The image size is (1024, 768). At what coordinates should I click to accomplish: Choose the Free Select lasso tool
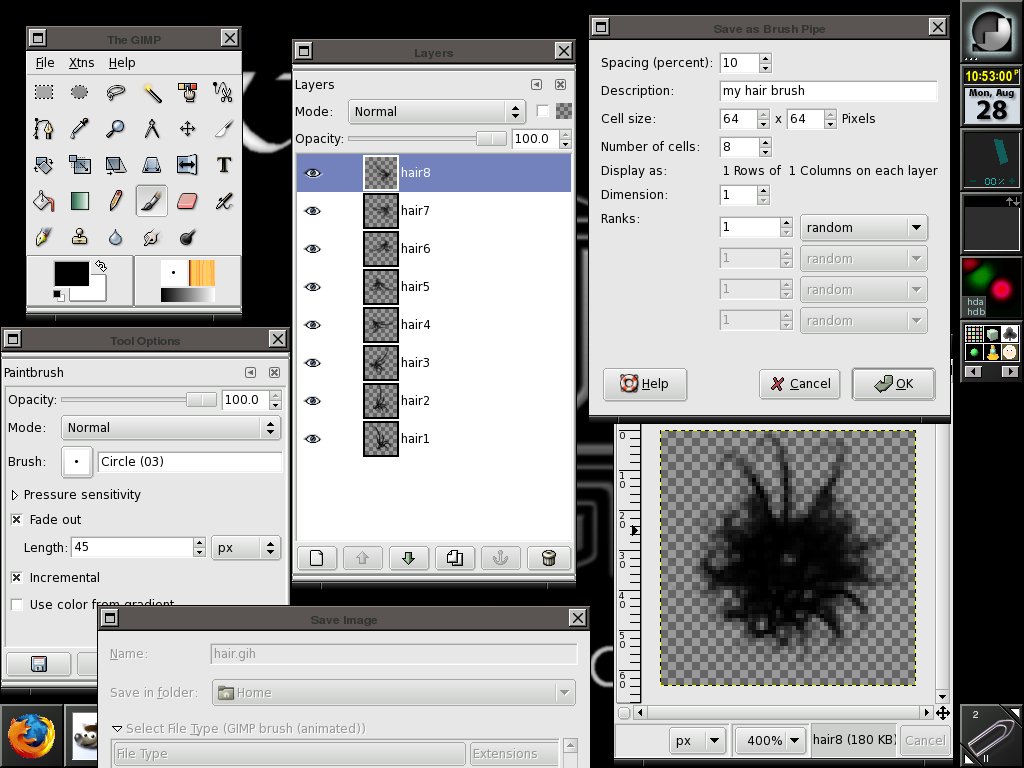[x=116, y=92]
